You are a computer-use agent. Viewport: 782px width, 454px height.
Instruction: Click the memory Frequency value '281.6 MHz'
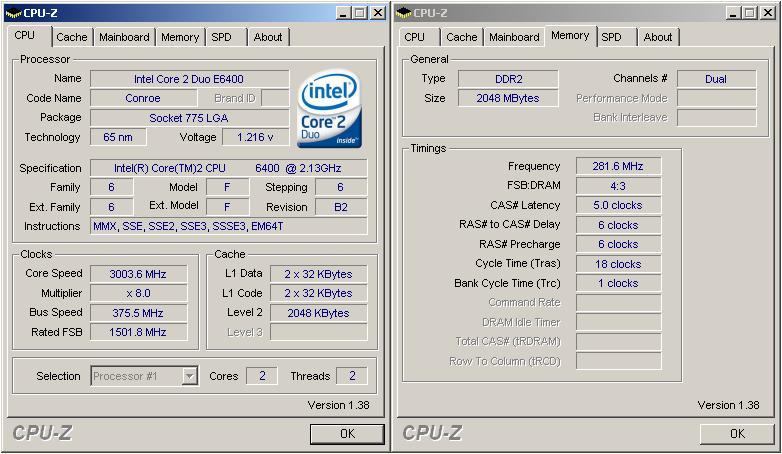(x=618, y=166)
